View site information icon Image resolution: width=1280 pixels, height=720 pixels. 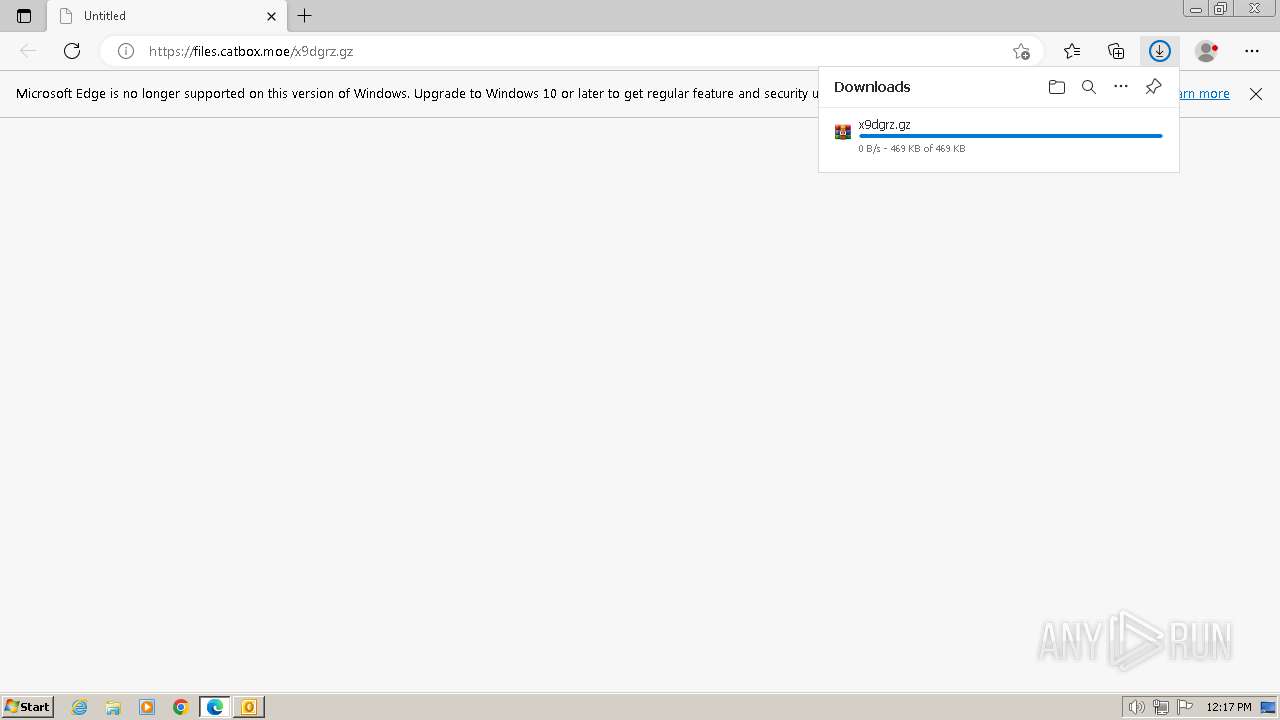point(126,51)
